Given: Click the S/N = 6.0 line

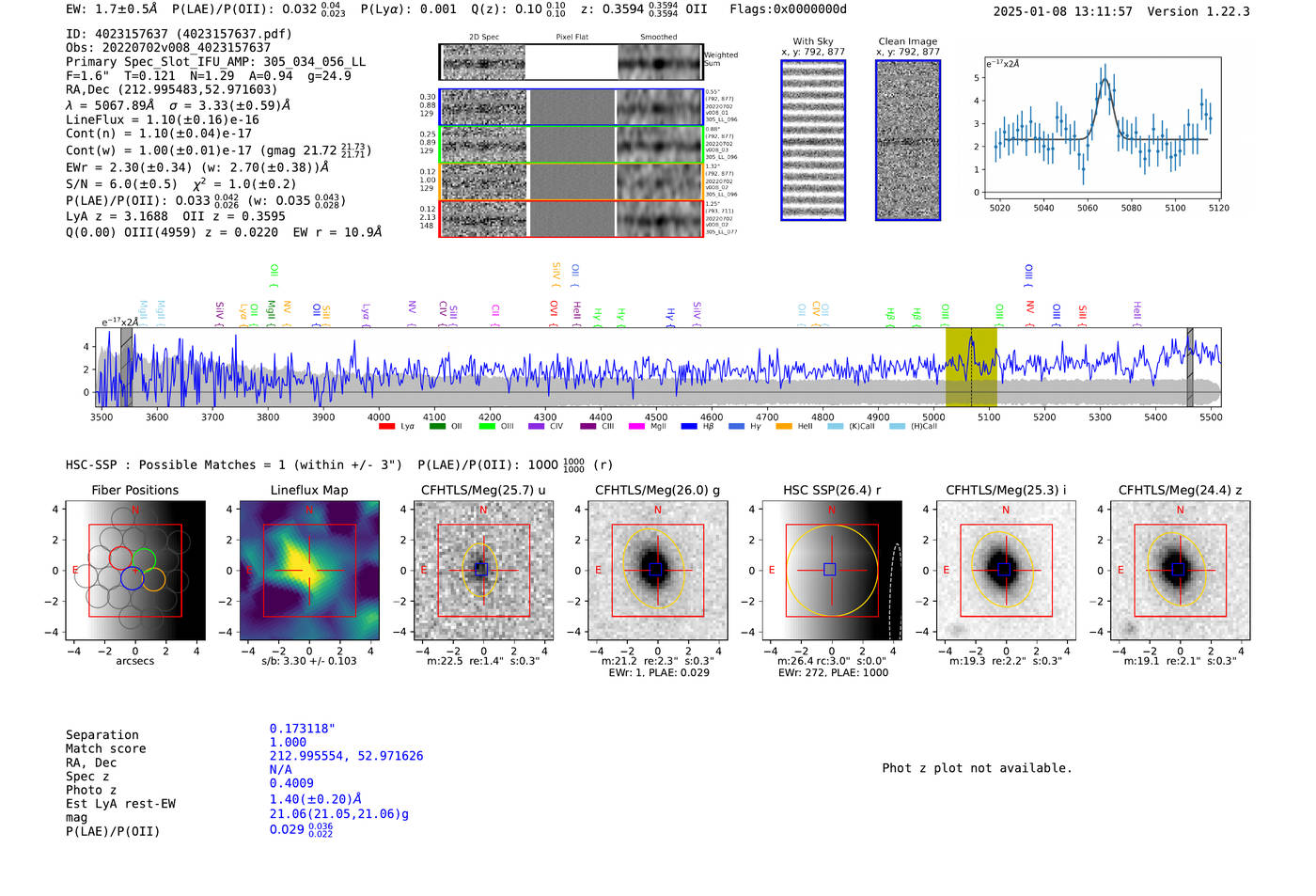Looking at the screenshot, I should (x=181, y=184).
